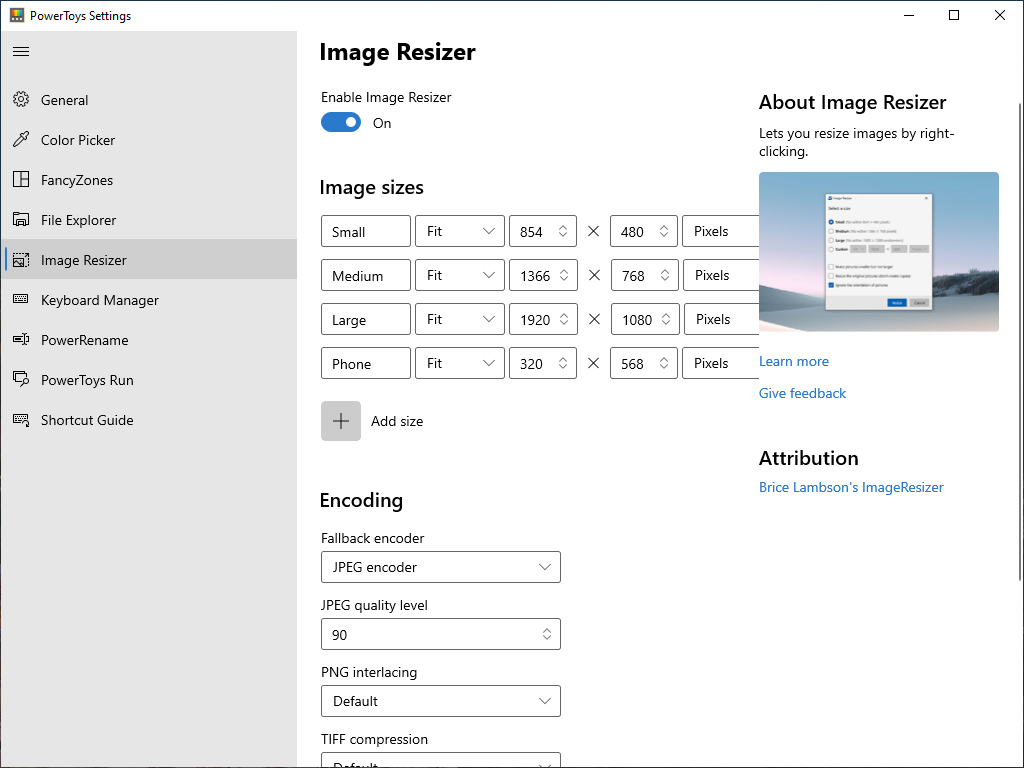Select the Image Resizer sidebar item
The width and height of the screenshot is (1024, 768).
(x=149, y=260)
